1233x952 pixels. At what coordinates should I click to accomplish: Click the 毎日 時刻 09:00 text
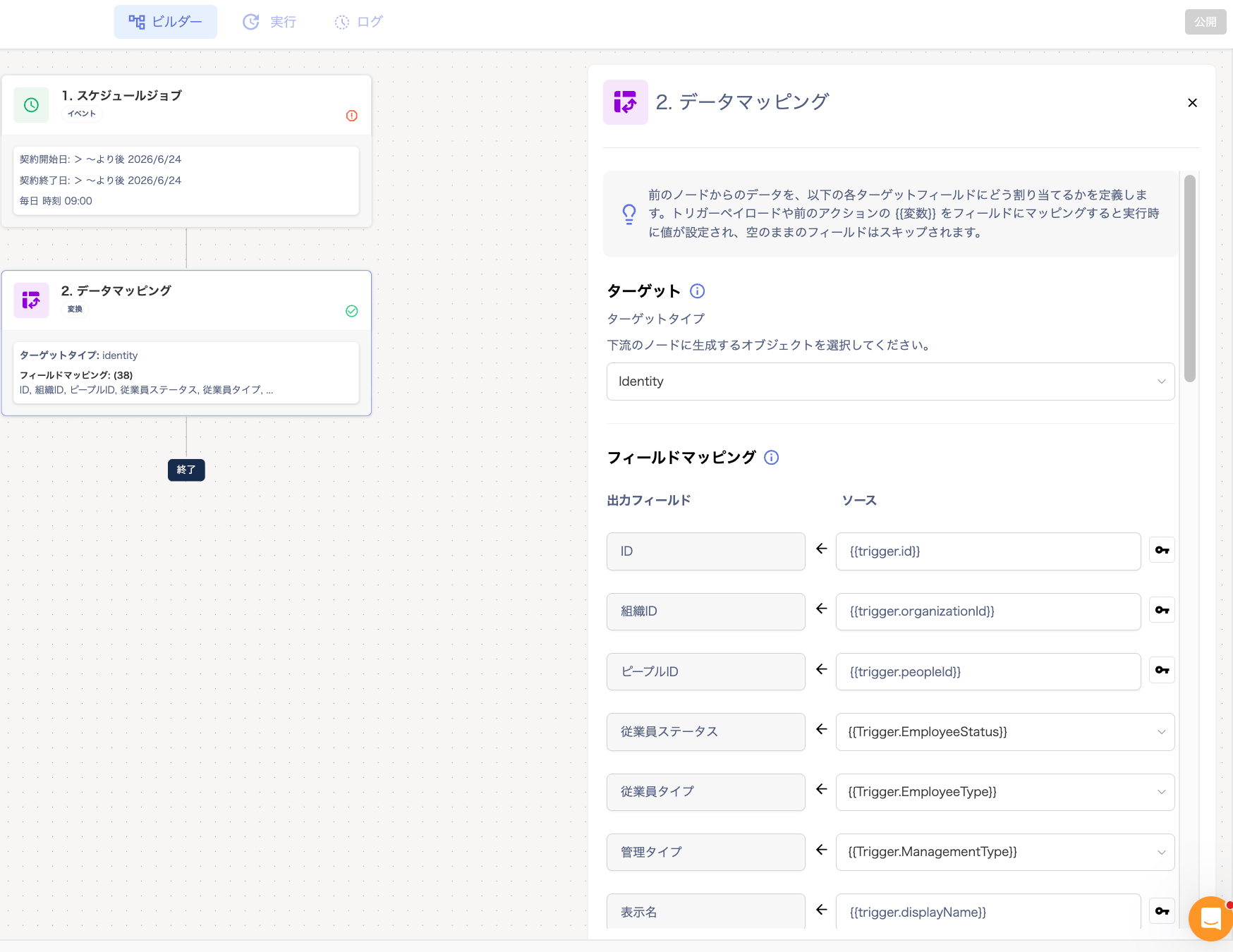tap(56, 201)
